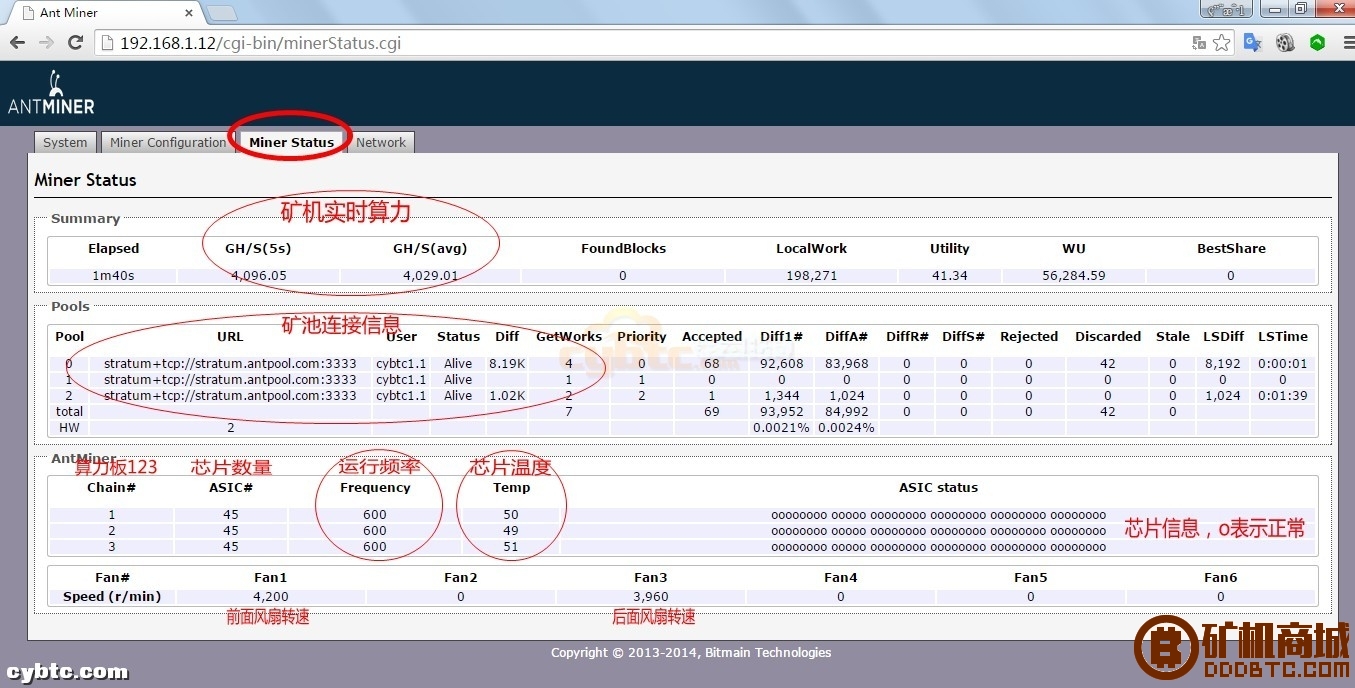
Task: Open the Miner Configuration tab
Action: coord(168,142)
